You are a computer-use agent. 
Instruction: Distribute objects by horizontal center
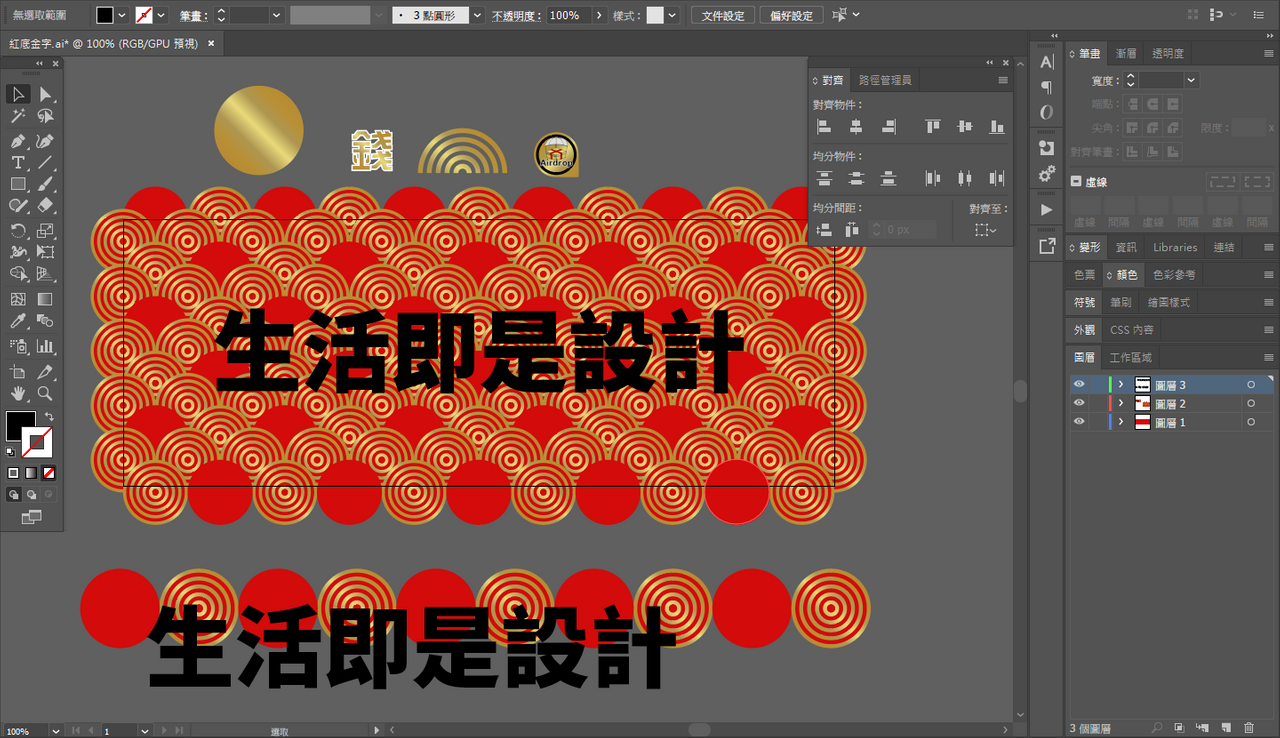point(965,178)
